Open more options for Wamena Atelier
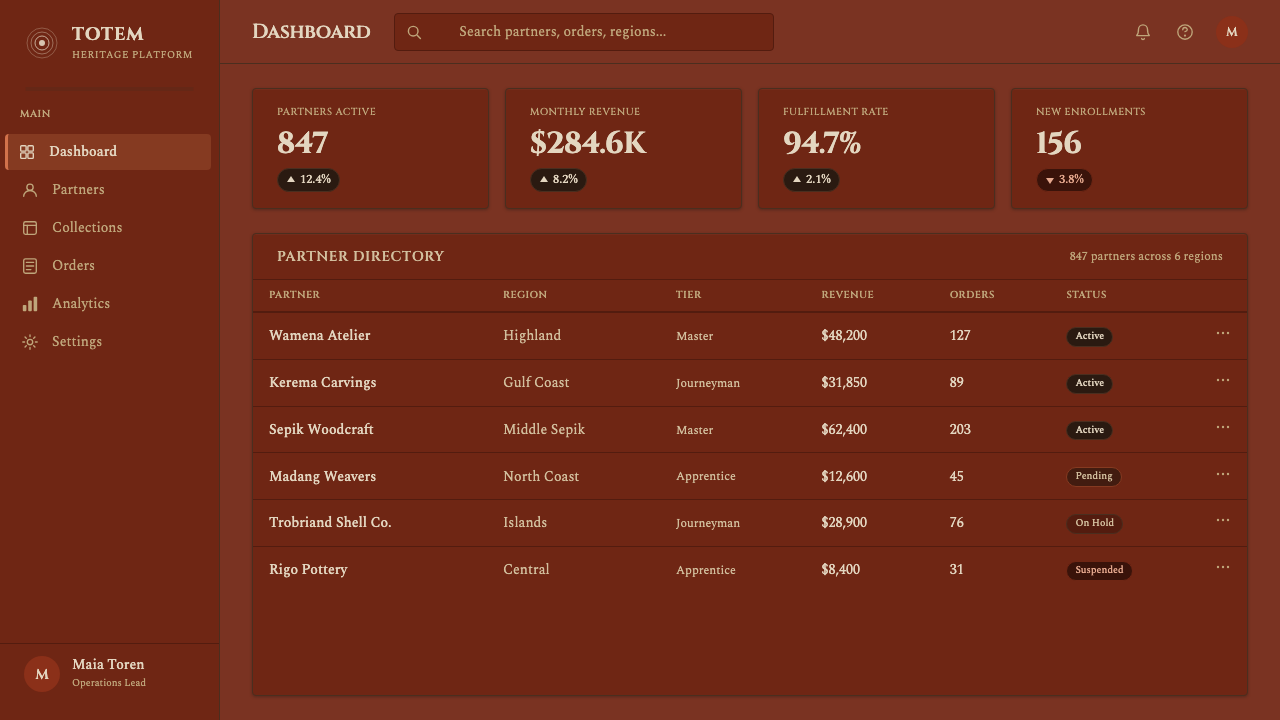1280x720 pixels. (x=1223, y=333)
